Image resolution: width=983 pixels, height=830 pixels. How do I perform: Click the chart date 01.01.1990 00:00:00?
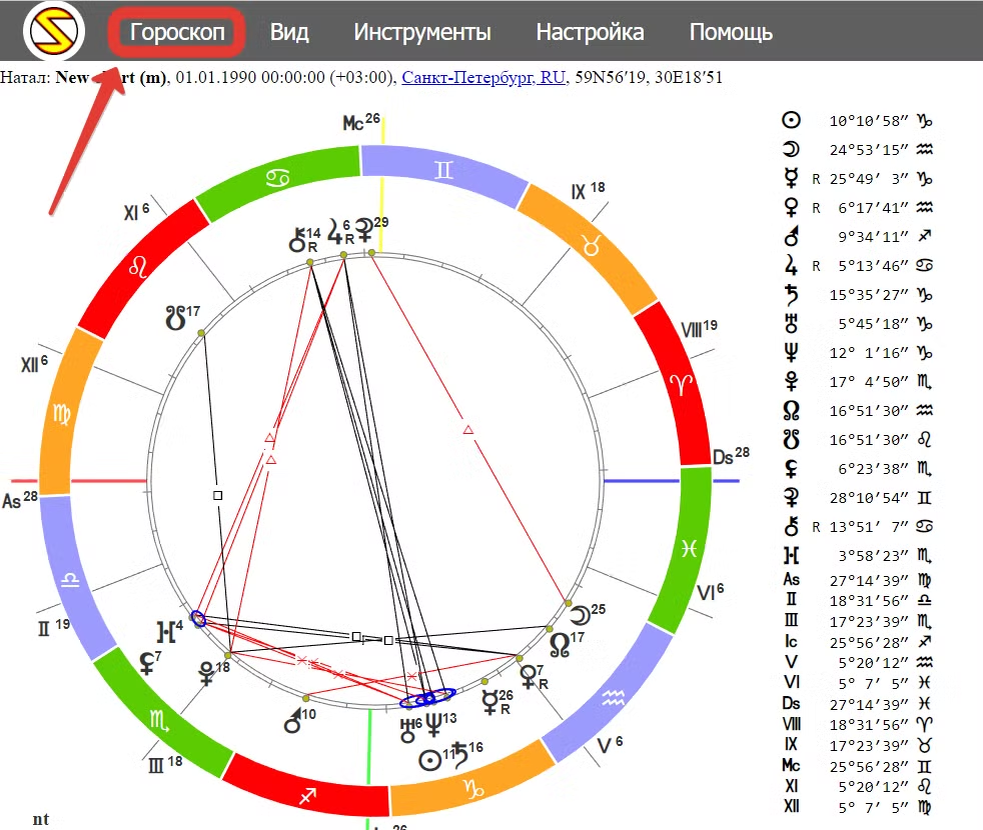click(x=250, y=77)
